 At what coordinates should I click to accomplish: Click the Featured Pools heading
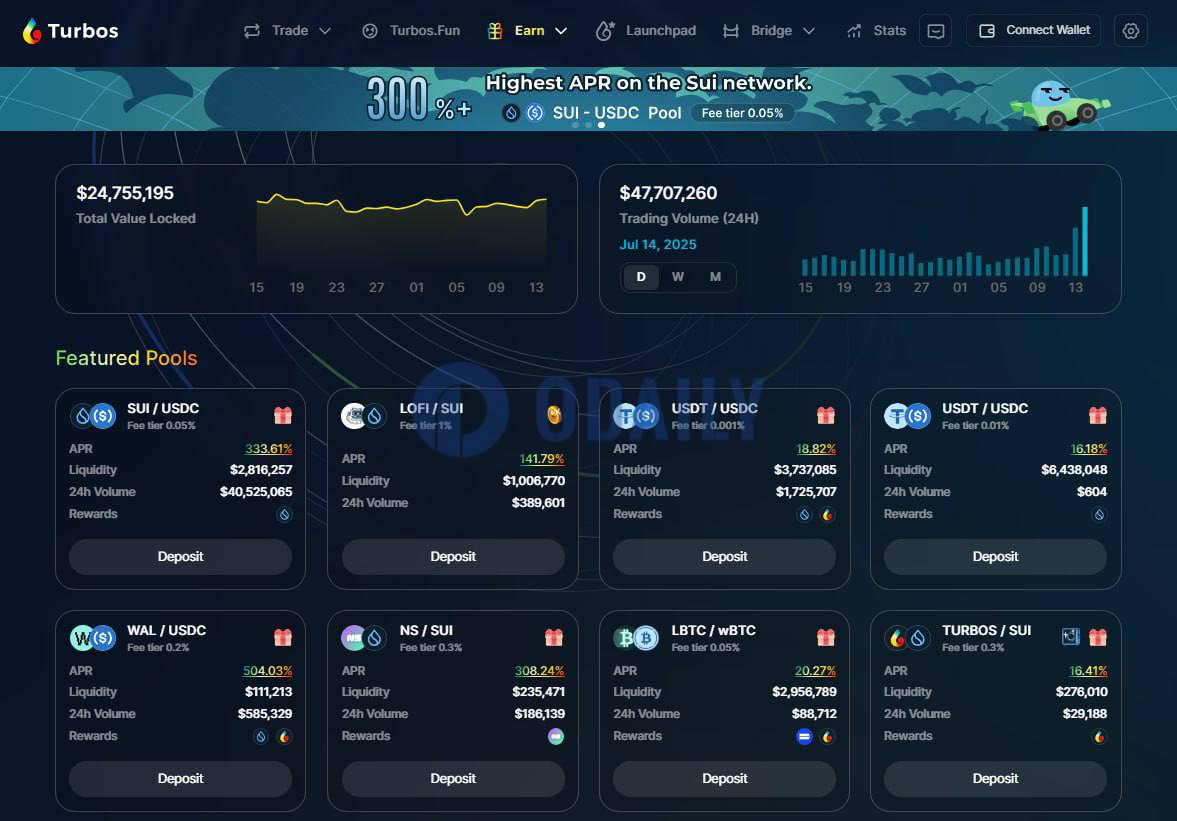click(x=126, y=358)
